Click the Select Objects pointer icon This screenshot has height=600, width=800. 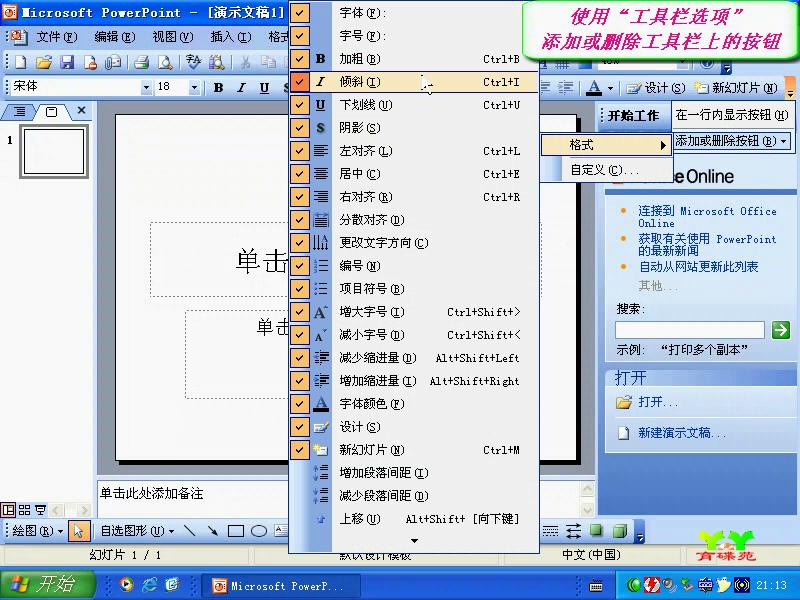point(78,531)
